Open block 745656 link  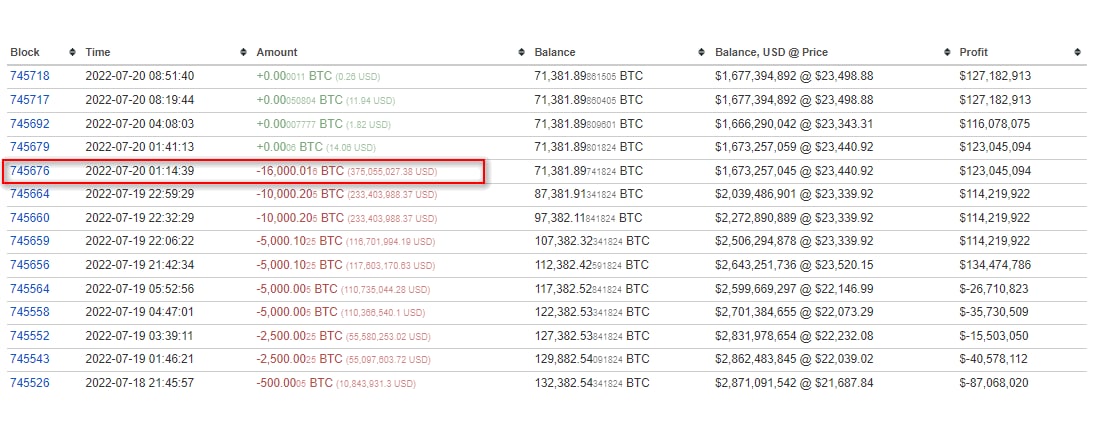[29, 265]
